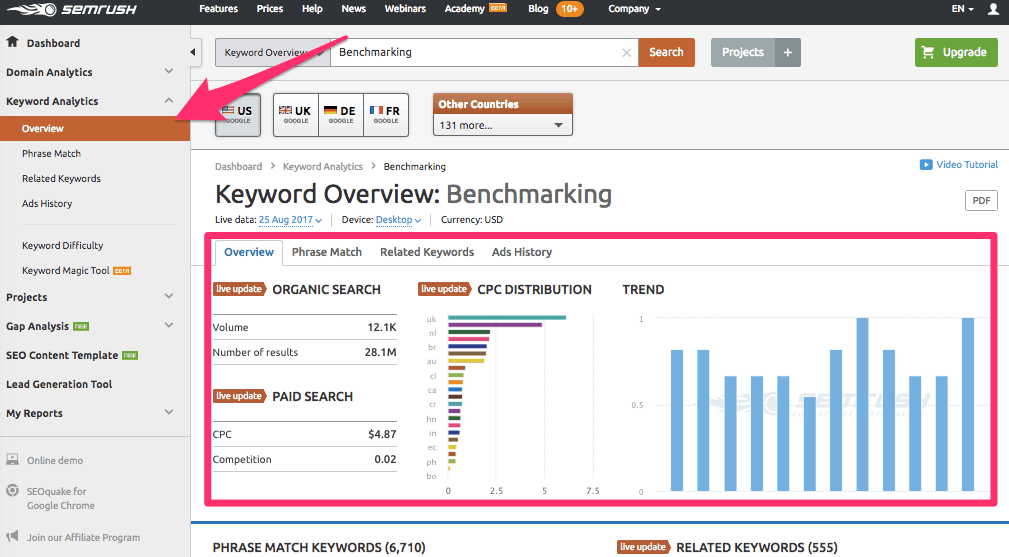Open the Keyword Analytics breadcrumb link
The height and width of the screenshot is (557, 1009).
coord(322,167)
